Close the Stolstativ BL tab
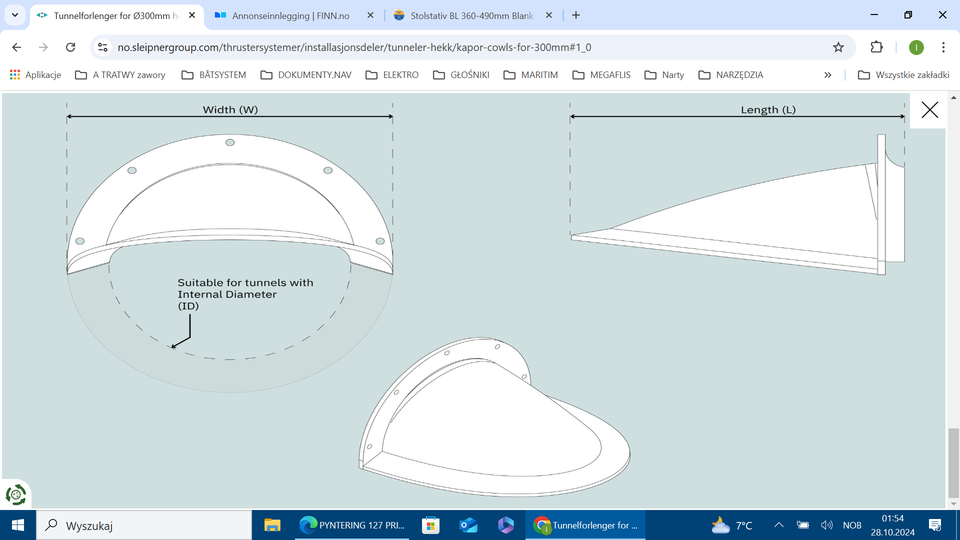Viewport: 960px width, 540px height. 549,15
